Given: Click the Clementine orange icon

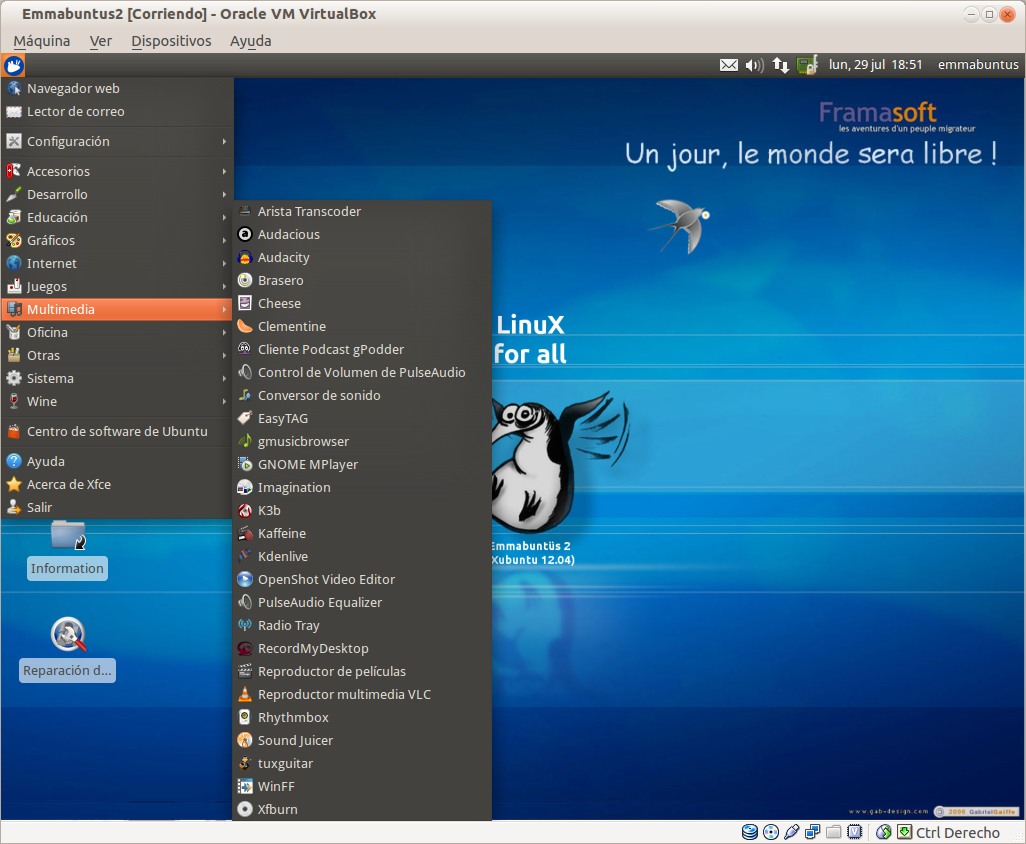Looking at the screenshot, I should [245, 326].
